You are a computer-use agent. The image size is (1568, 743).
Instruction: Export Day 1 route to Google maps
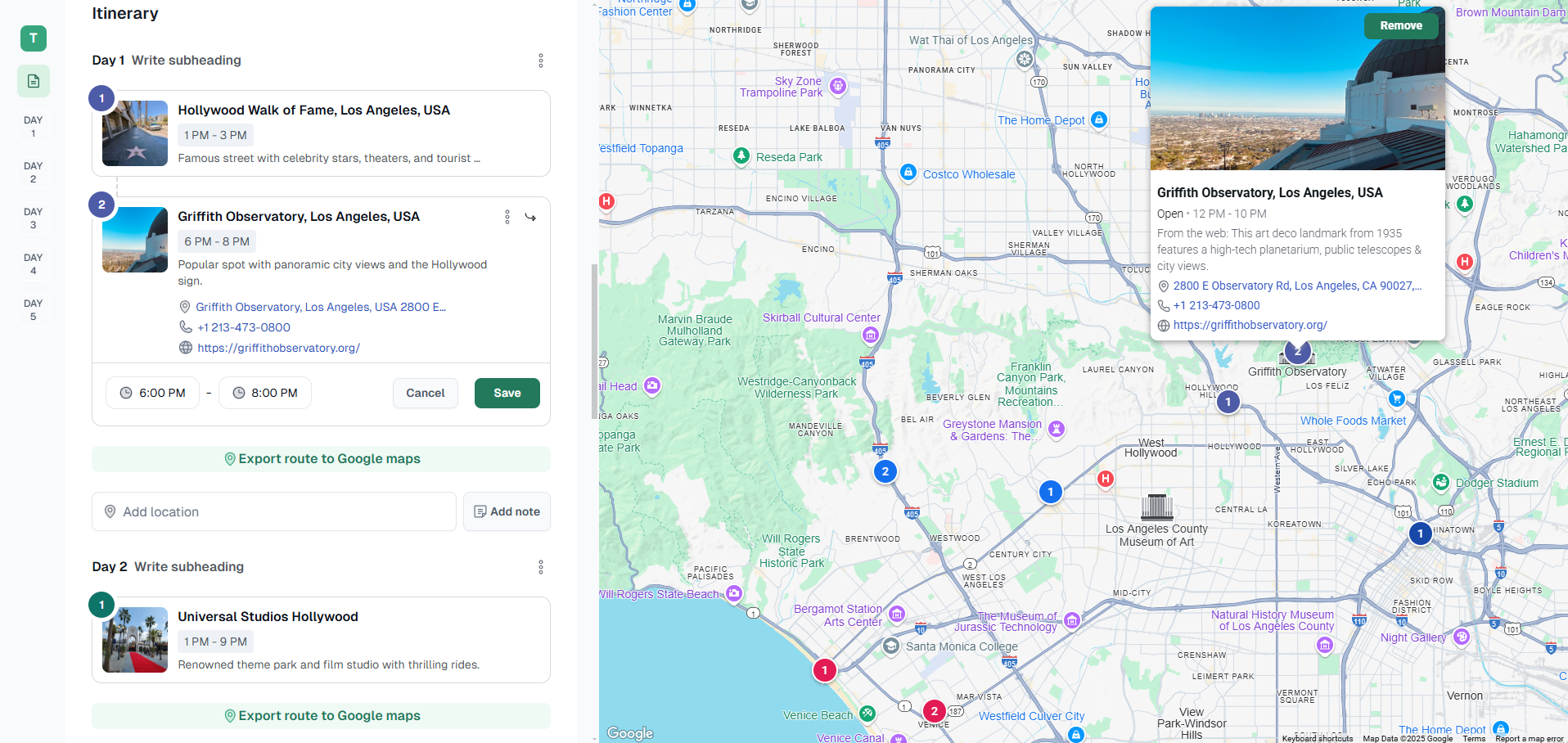(321, 459)
